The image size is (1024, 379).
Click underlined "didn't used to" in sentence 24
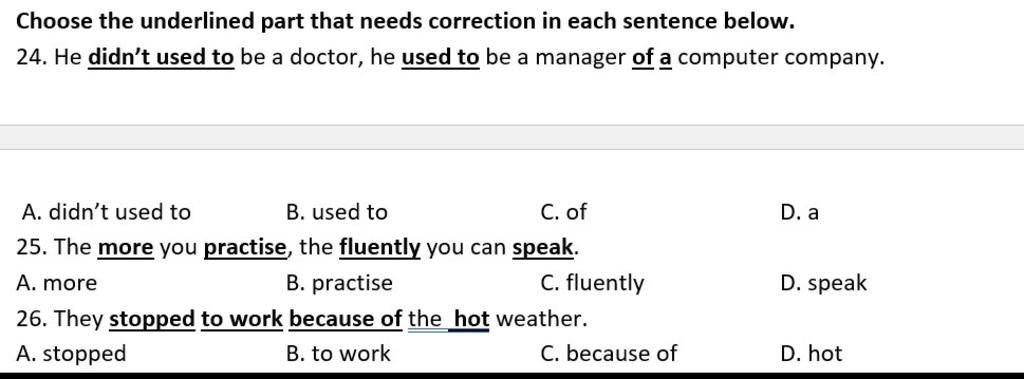point(161,58)
